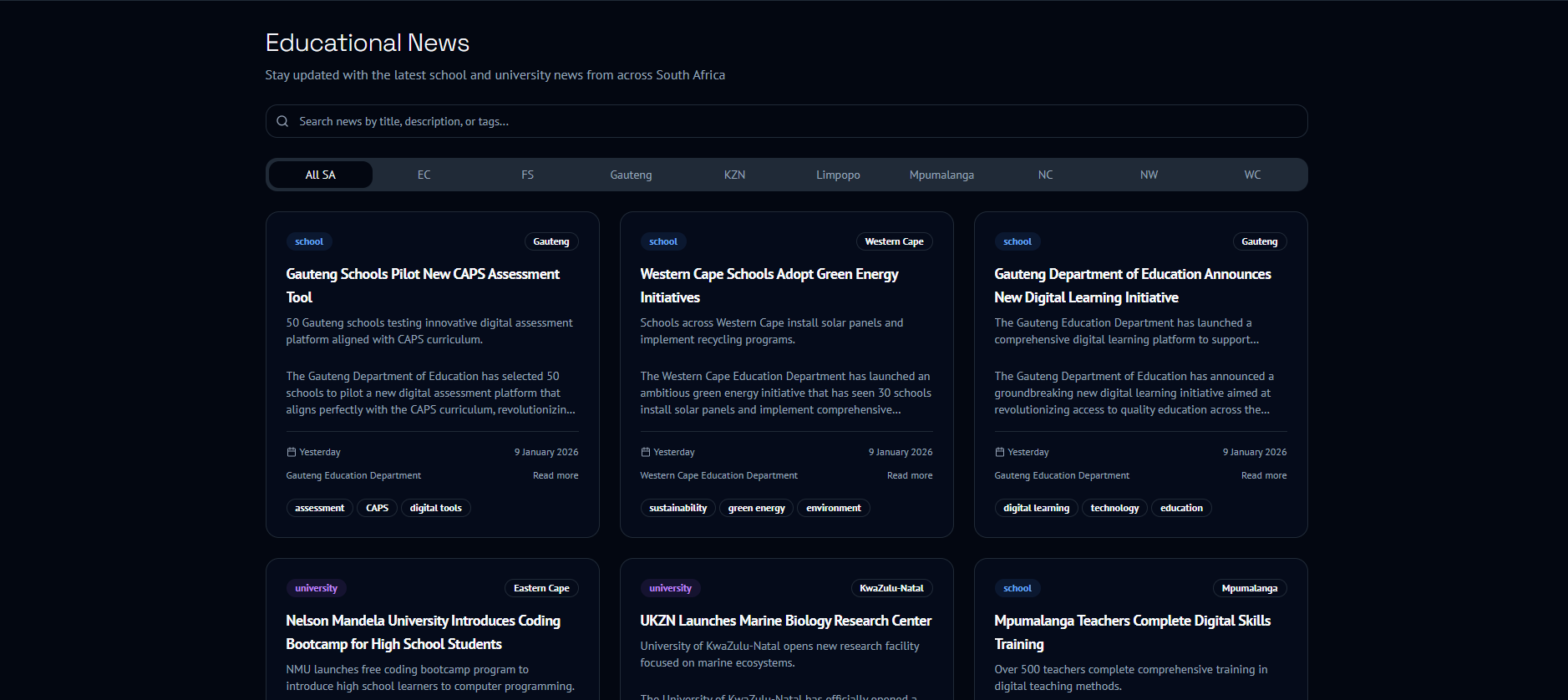Read more on Gauteng CAPS Assessment article
Screen dimensions: 1568x700
pos(556,475)
